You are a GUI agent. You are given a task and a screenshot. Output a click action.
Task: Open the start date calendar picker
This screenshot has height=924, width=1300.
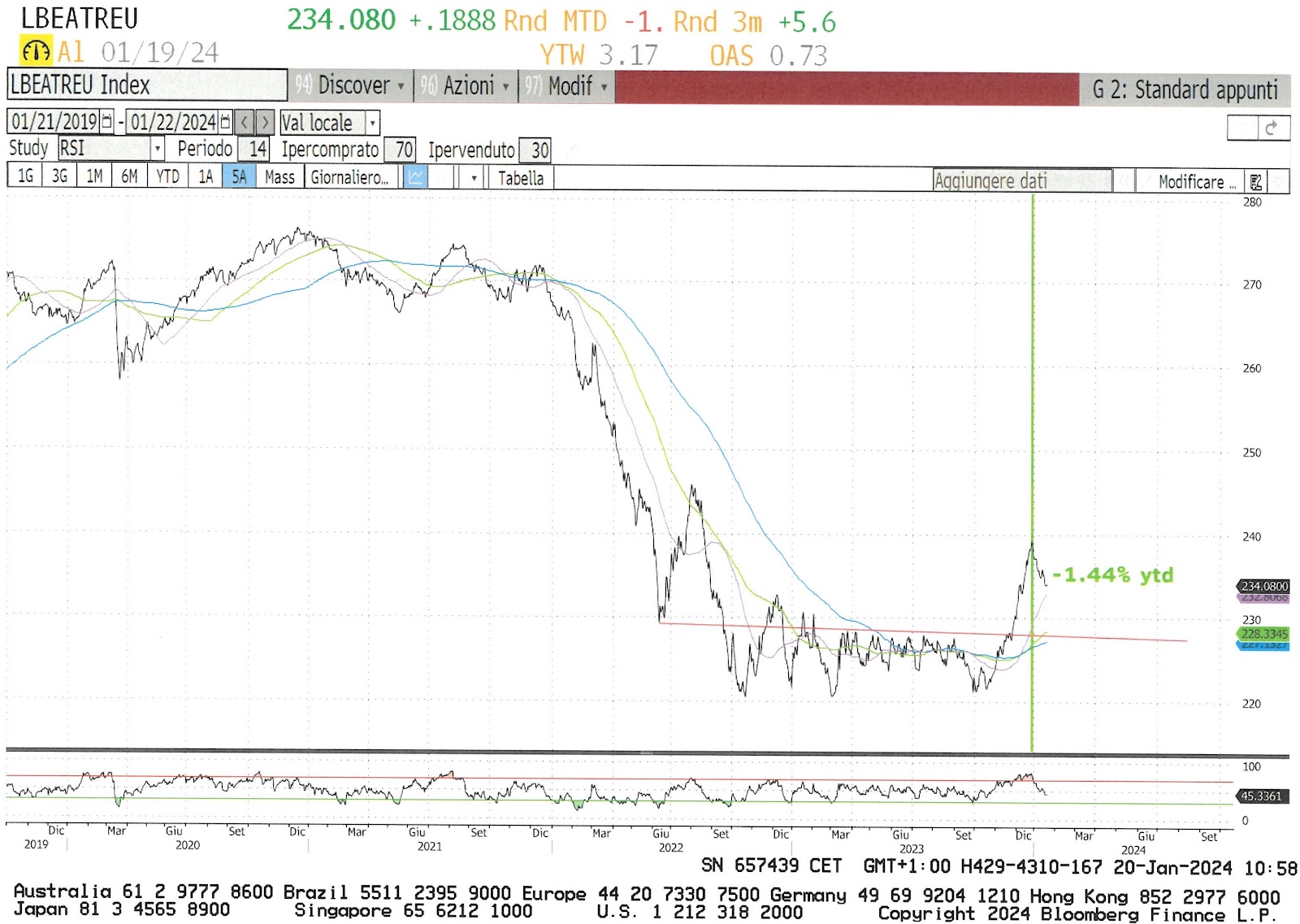106,122
